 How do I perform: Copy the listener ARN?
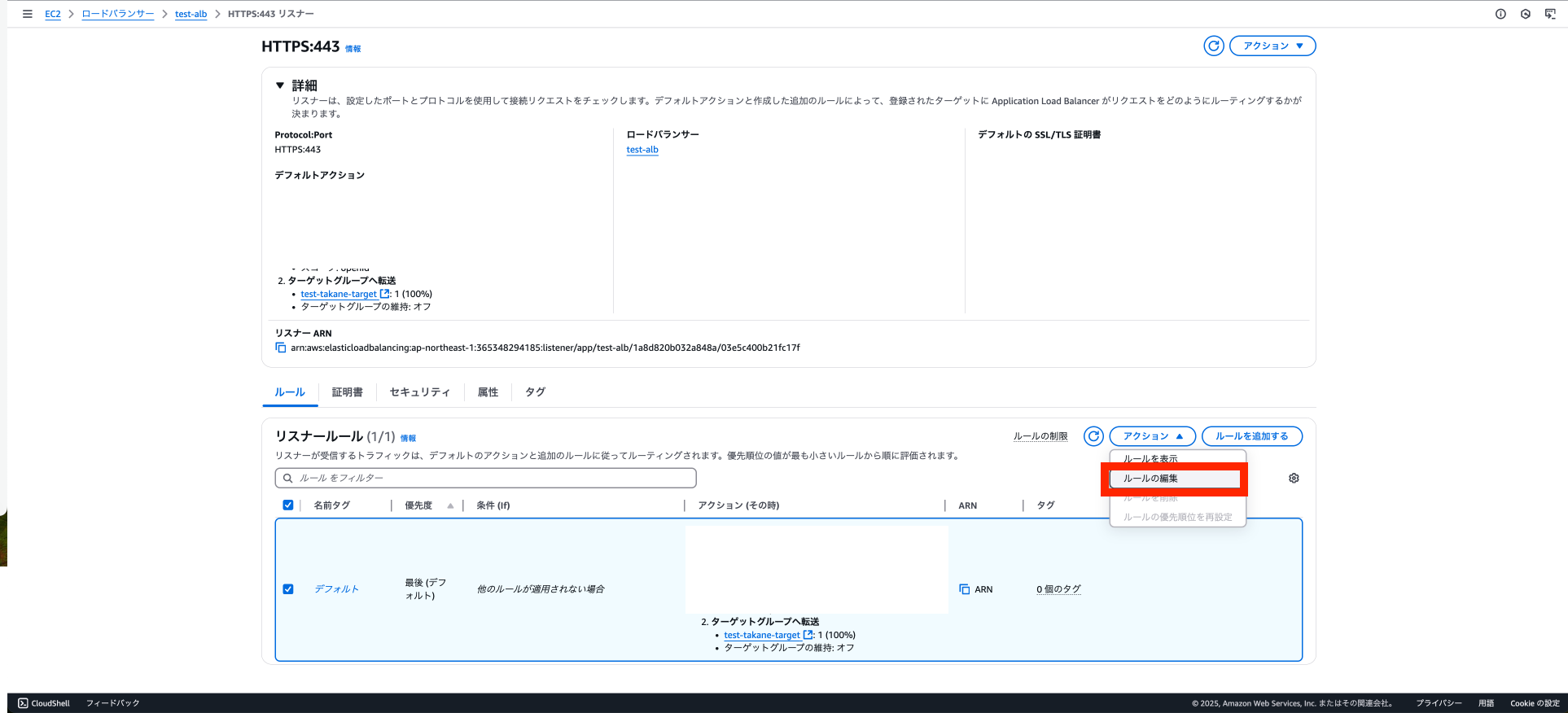click(281, 348)
